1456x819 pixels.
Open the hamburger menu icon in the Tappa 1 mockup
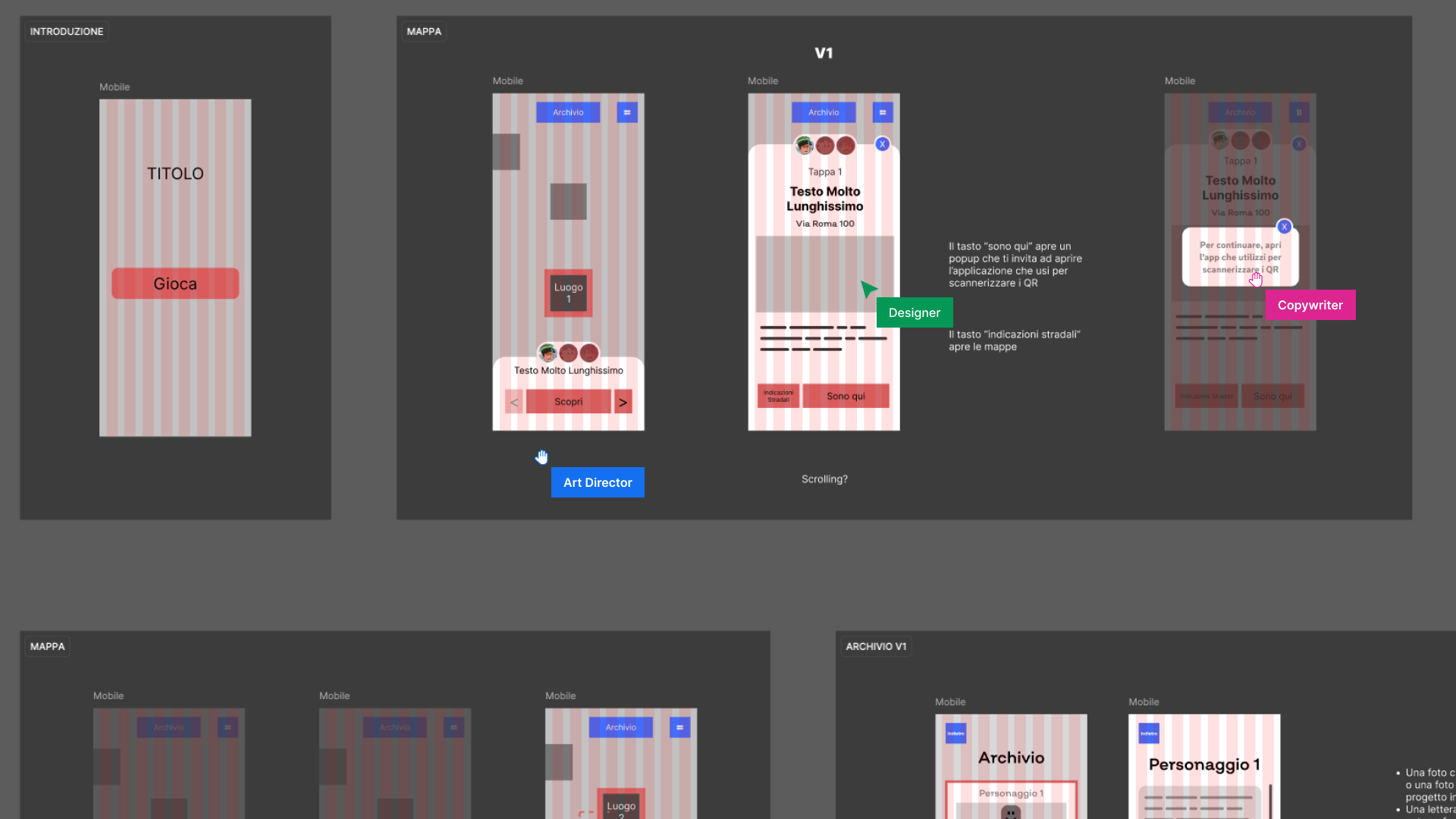point(883,112)
